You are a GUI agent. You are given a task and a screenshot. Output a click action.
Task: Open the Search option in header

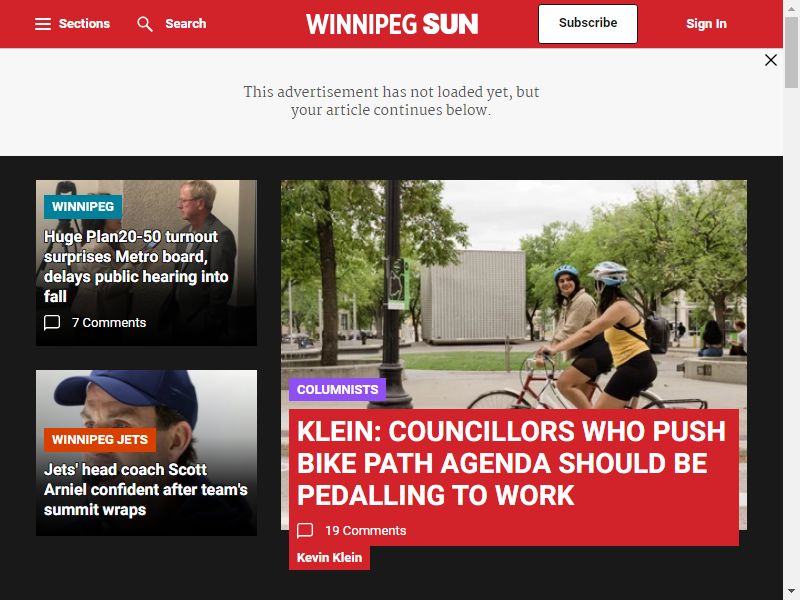pos(186,24)
